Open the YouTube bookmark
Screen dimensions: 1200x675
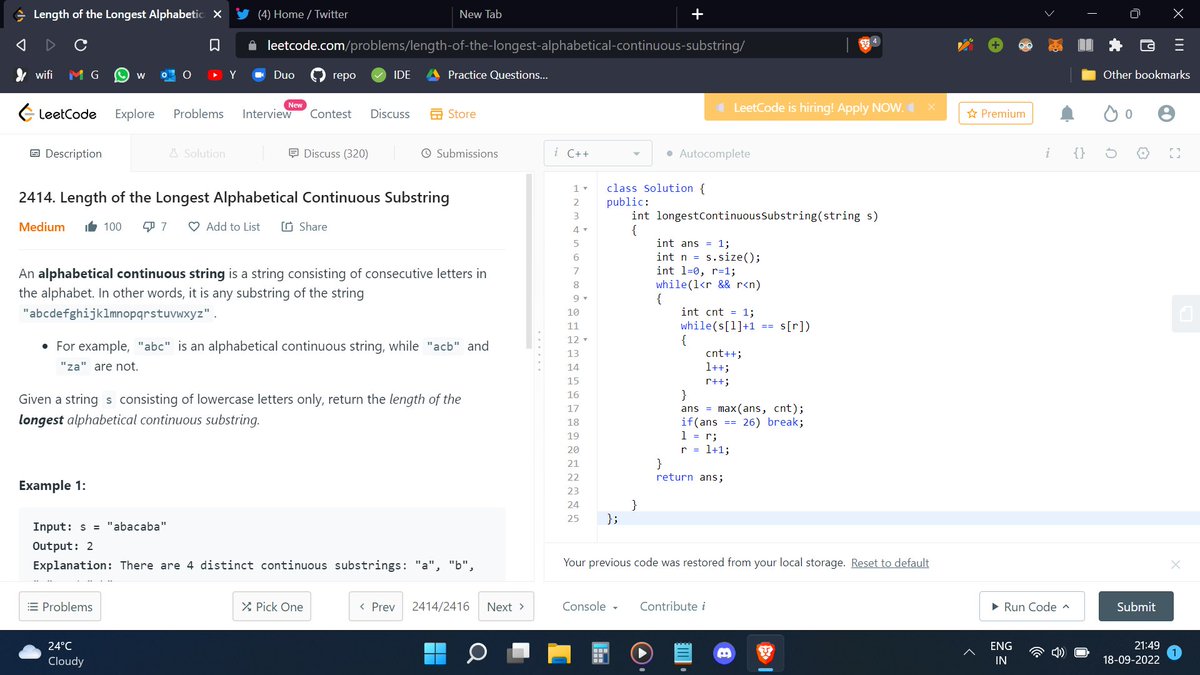222,75
